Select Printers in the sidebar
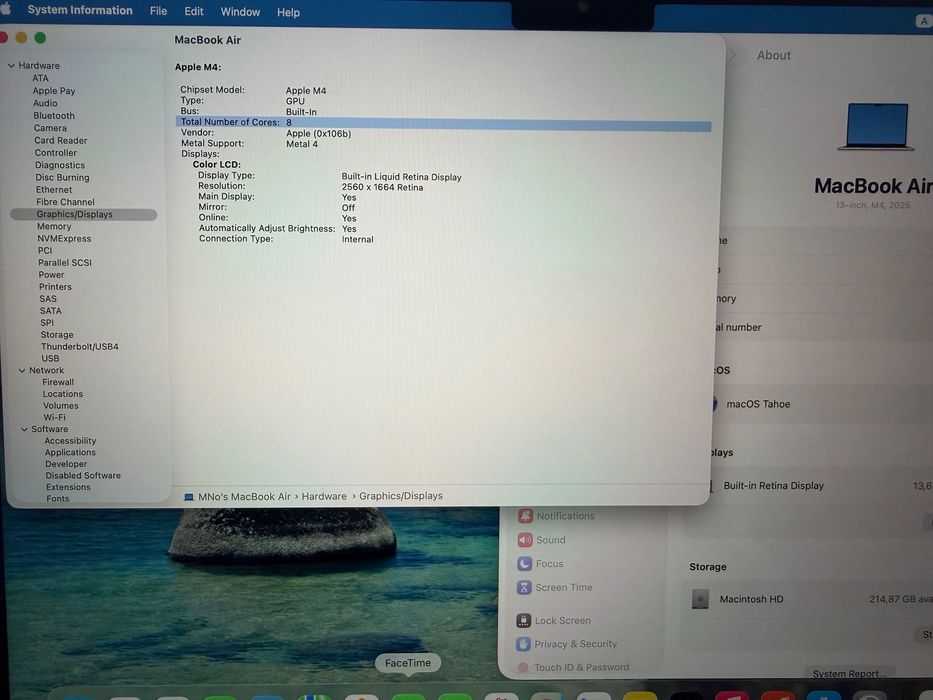The width and height of the screenshot is (933, 700). coord(55,286)
